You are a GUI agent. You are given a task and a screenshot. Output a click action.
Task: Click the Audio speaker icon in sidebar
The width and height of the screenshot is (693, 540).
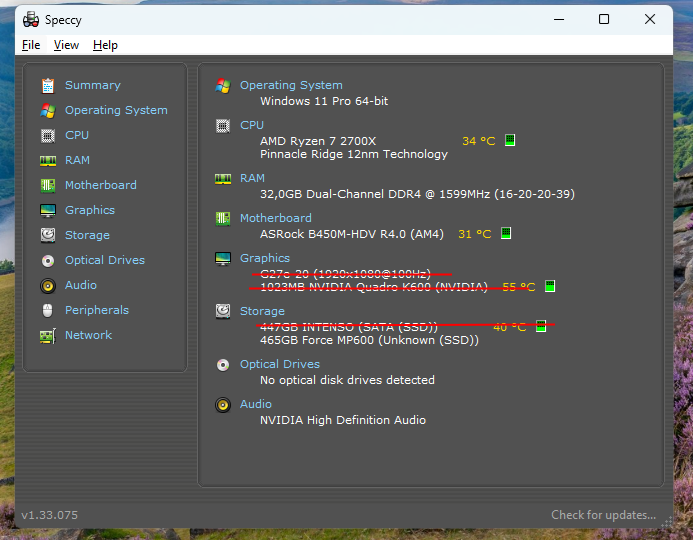[x=48, y=286]
